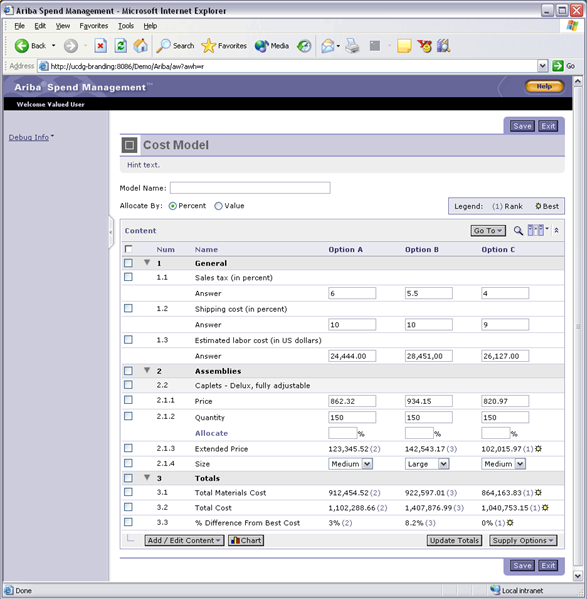Viewport: 587px width, 599px height.
Task: Click the last toolbar icon beside Messenger
Action: 444,46
